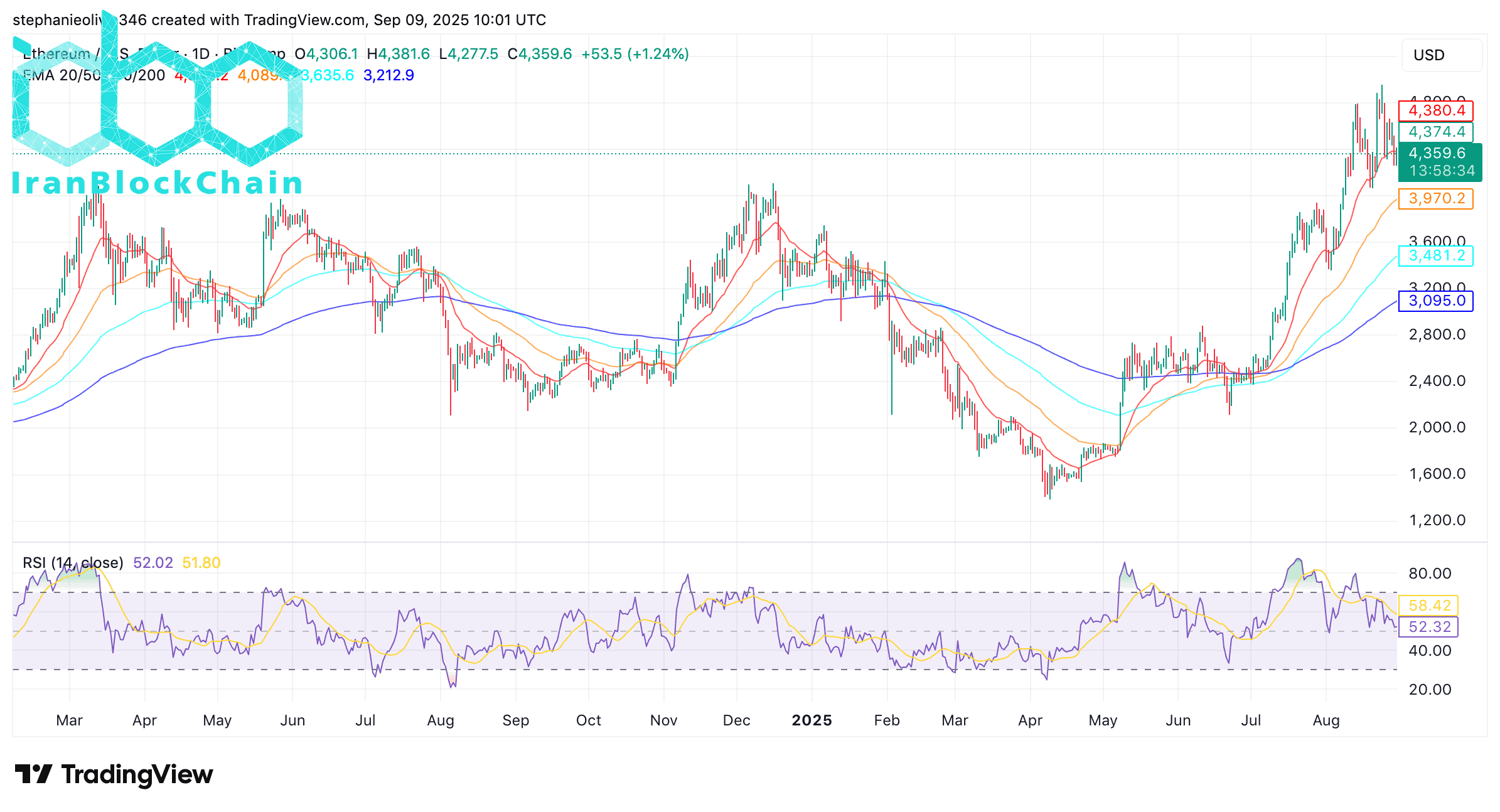Click the orange 3,970.2 EMA price tag

point(1436,199)
